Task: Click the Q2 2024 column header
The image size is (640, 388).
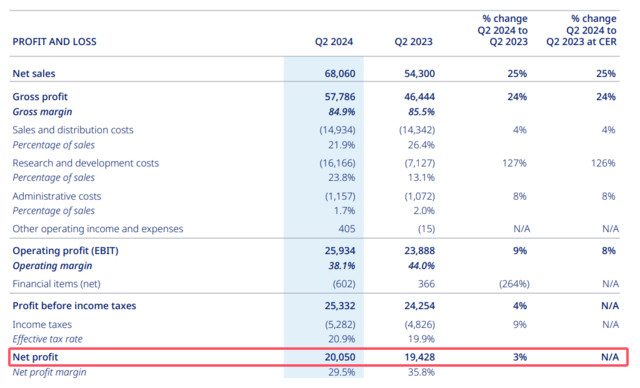Action: (334, 42)
